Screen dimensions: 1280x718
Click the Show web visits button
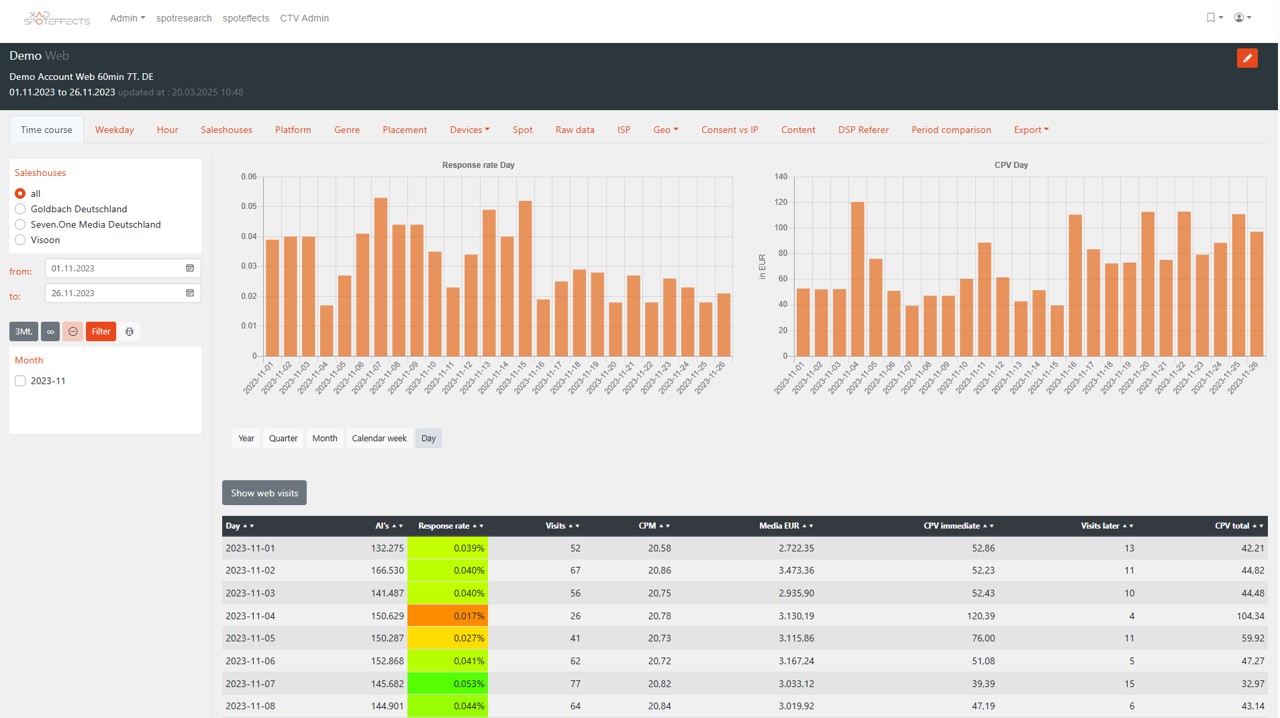point(264,493)
